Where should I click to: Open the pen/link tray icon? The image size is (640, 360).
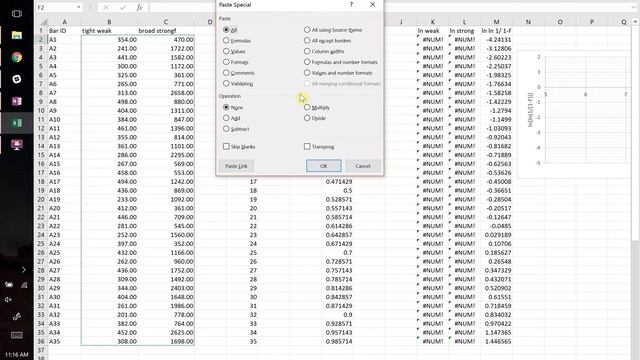click(17, 316)
